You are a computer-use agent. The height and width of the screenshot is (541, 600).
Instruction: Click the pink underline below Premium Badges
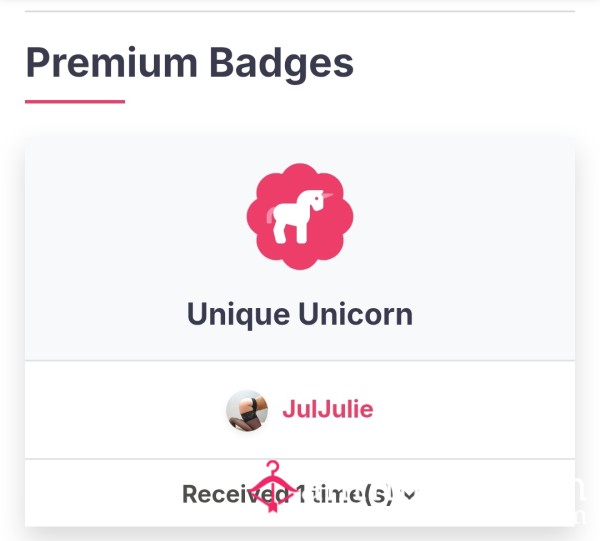point(75,102)
